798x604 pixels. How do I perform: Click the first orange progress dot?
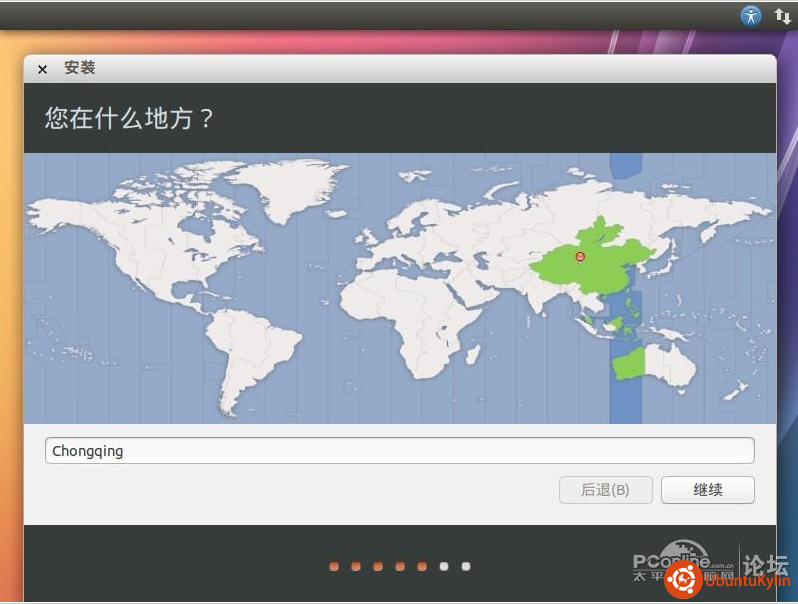334,567
